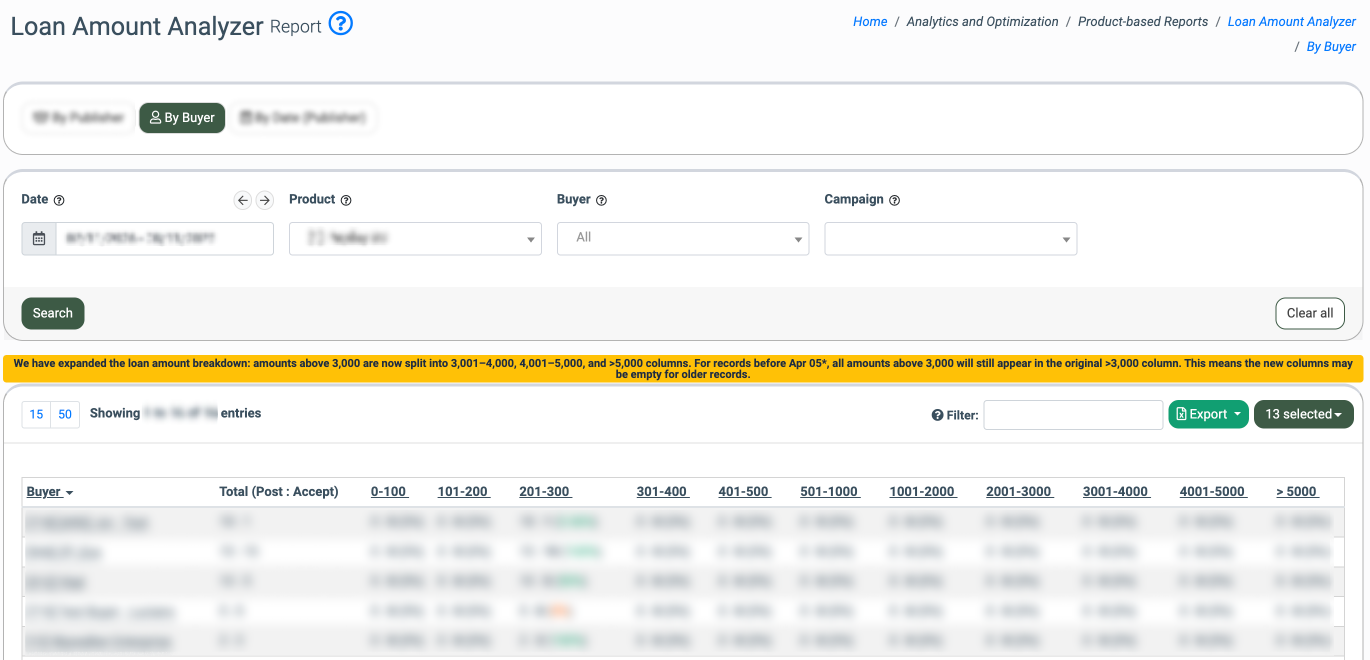This screenshot has width=1370, height=660.
Task: Sort by 501-1000 column header
Action: [x=830, y=492]
